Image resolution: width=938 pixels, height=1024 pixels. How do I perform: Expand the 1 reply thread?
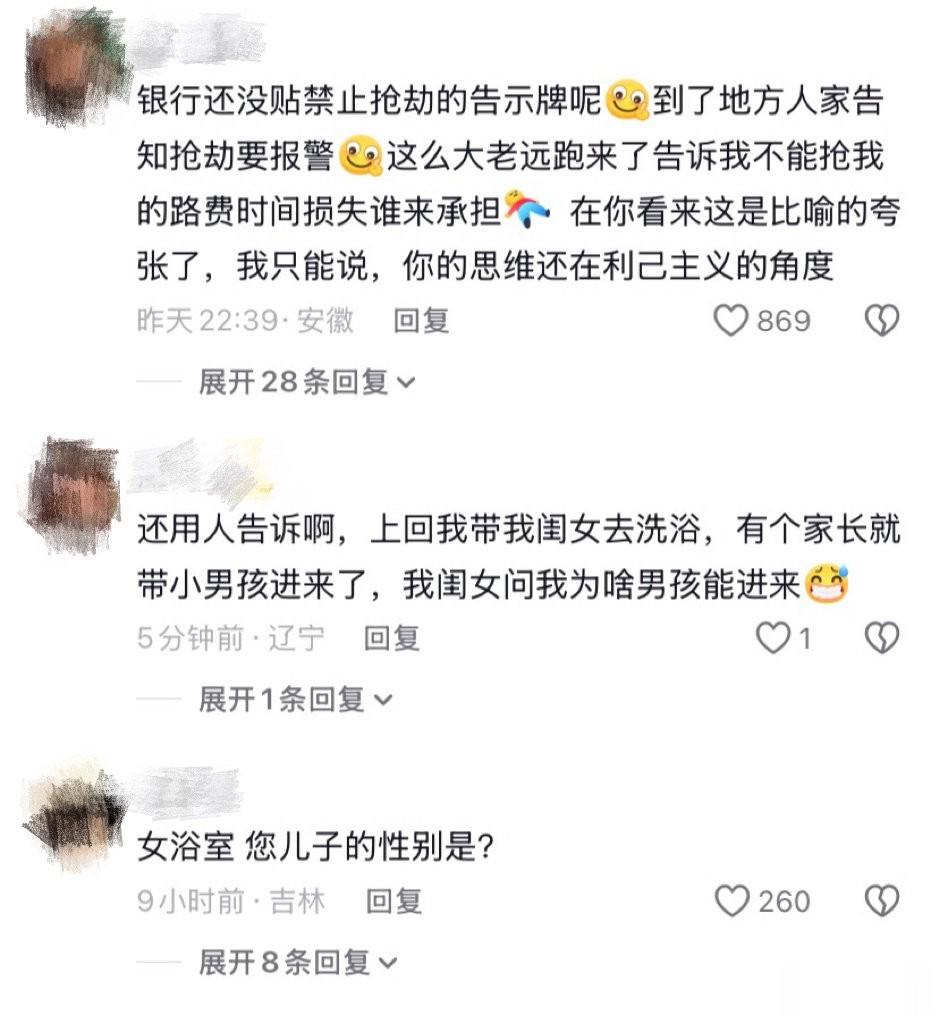pyautogui.click(x=295, y=699)
